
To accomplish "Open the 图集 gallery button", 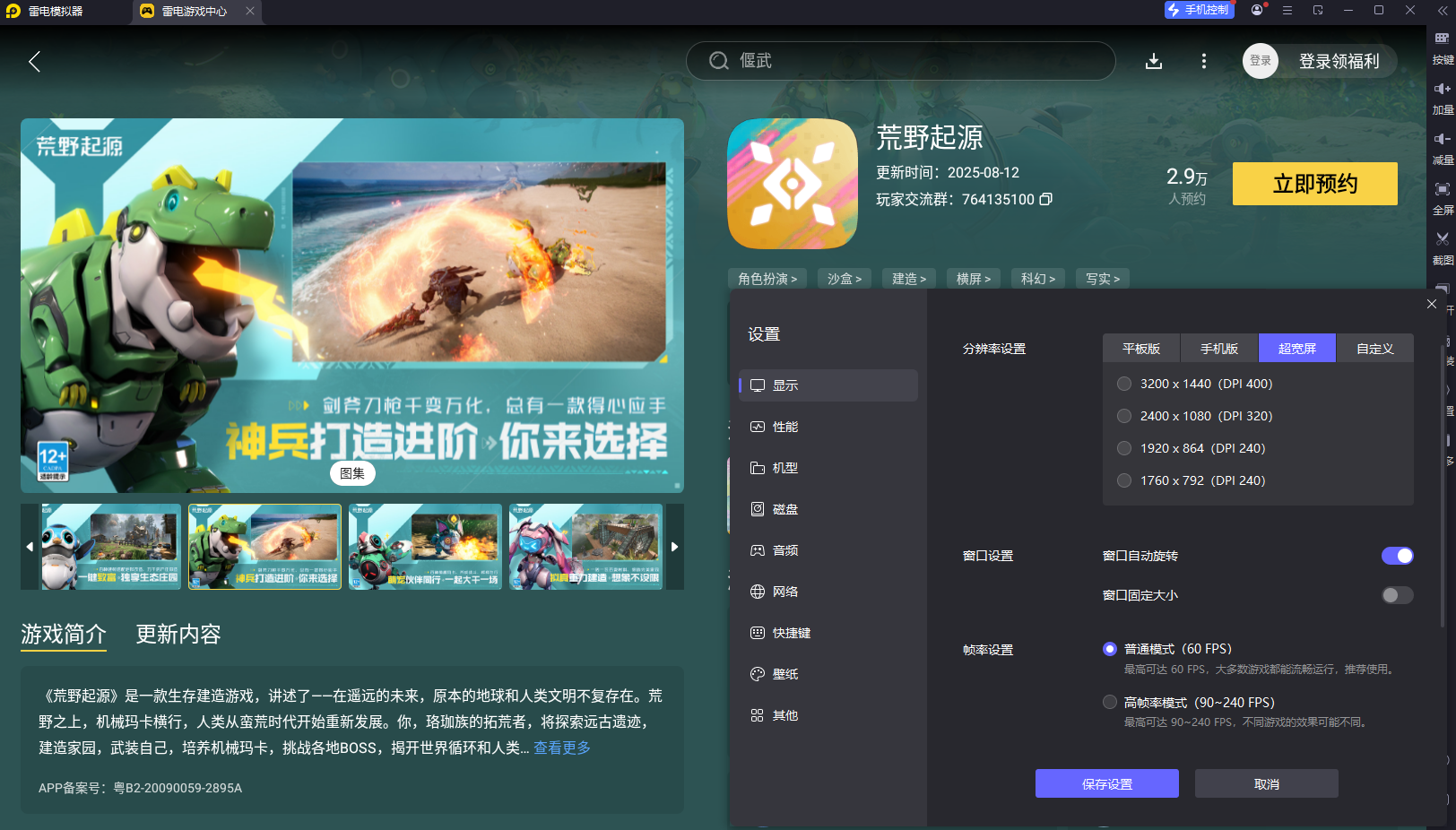I will tap(352, 473).
